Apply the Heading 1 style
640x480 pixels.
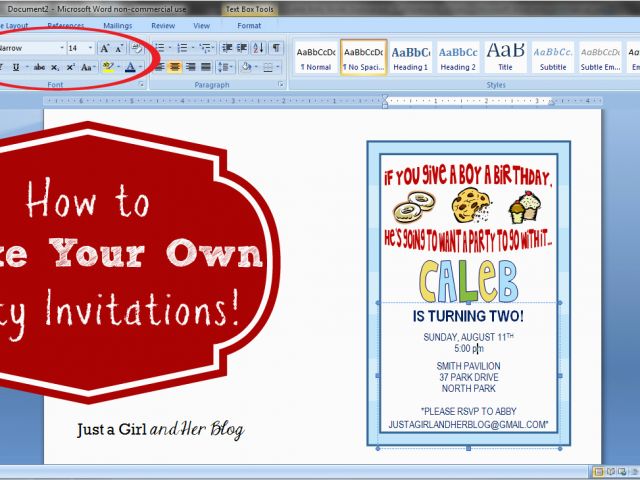click(410, 56)
